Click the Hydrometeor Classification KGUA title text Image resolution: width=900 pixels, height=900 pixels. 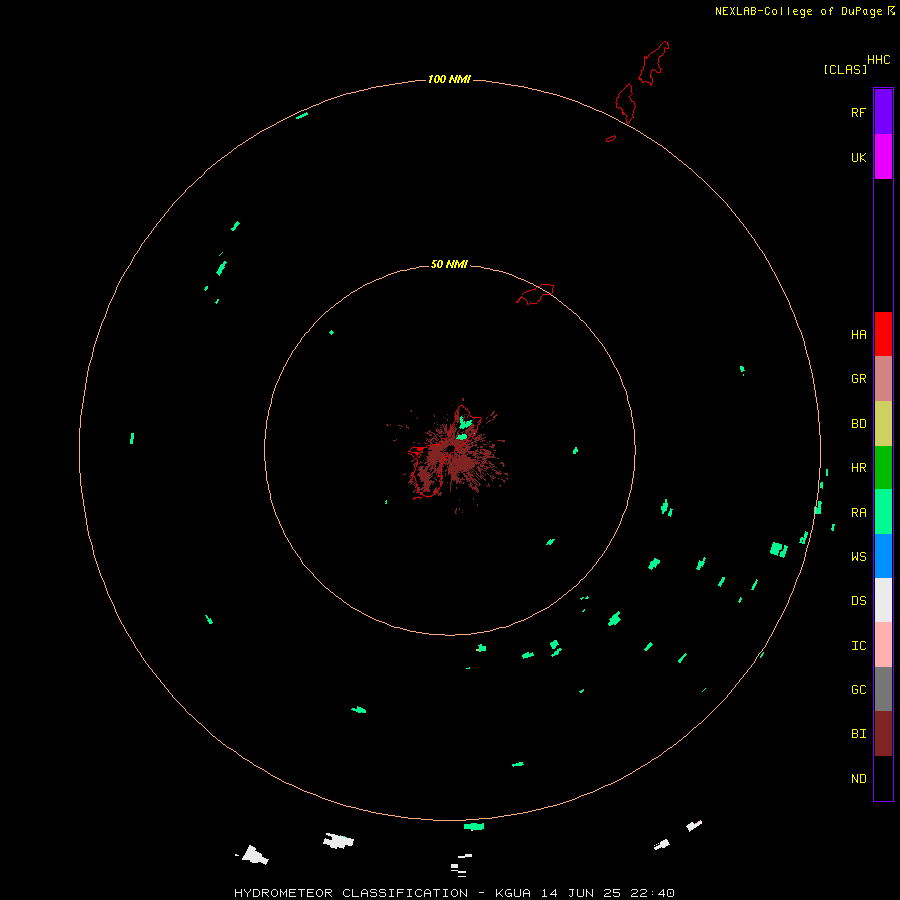point(454,893)
